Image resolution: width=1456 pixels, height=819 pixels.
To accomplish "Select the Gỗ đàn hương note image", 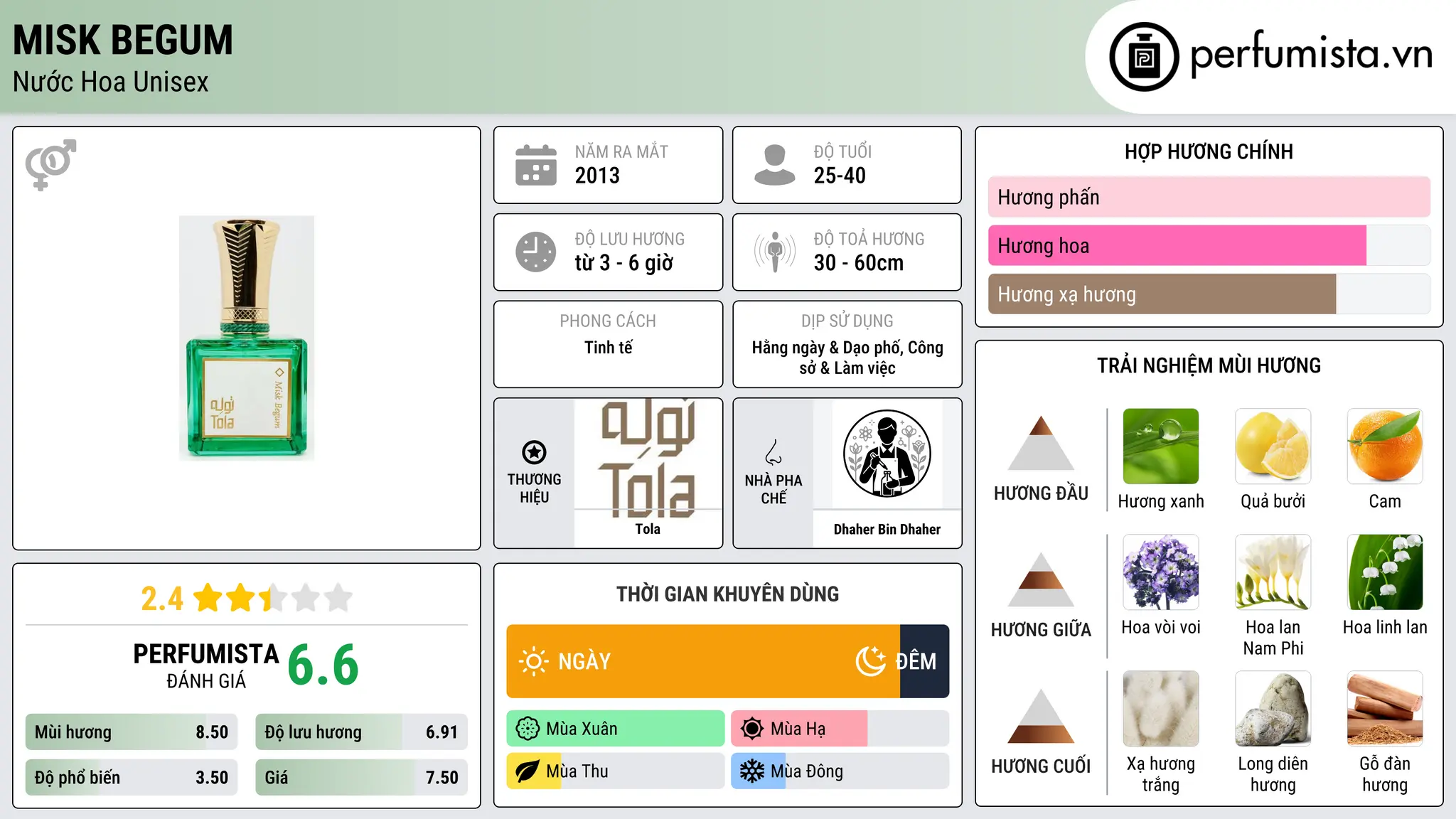I will pyautogui.click(x=1385, y=709).
